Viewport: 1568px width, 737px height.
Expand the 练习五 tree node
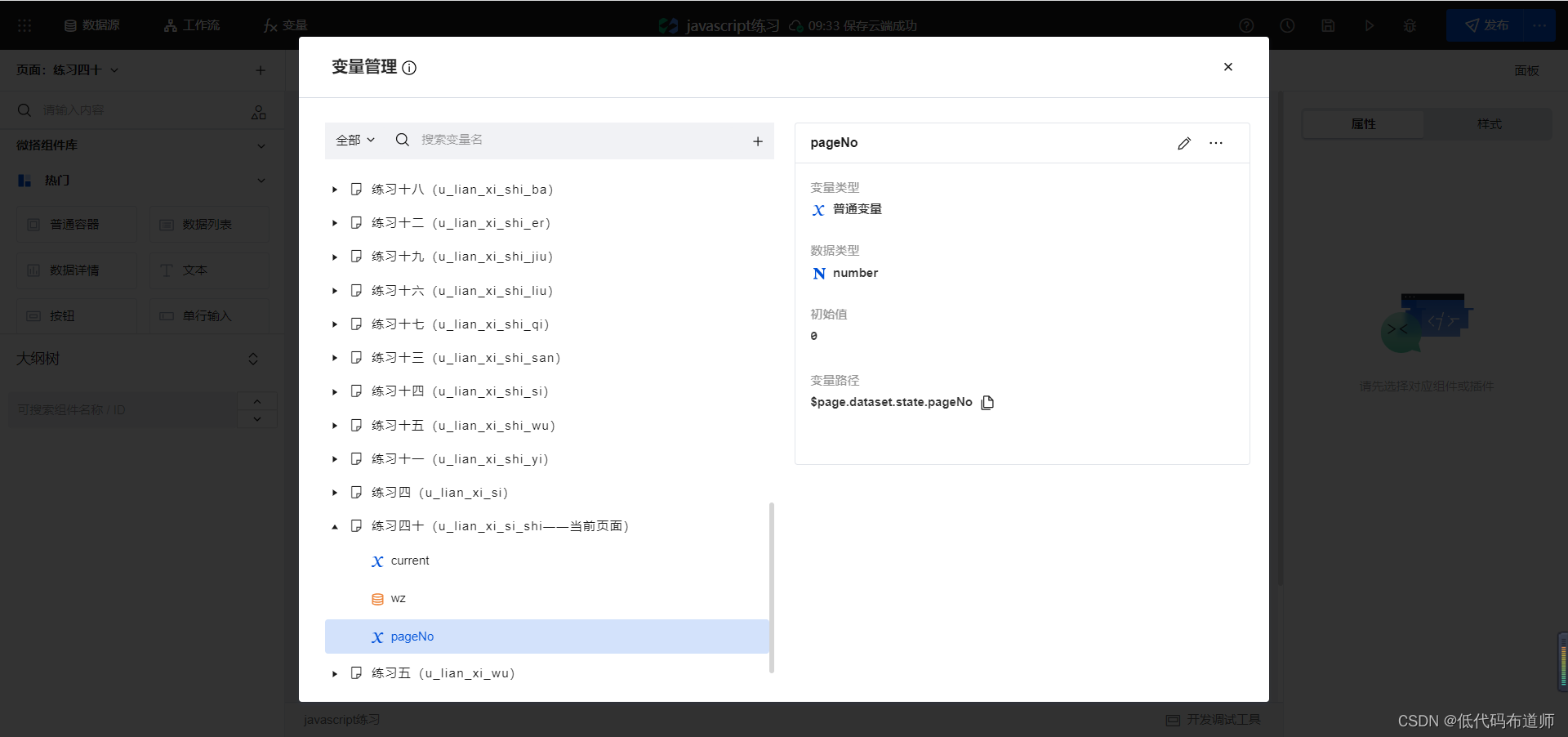point(335,674)
